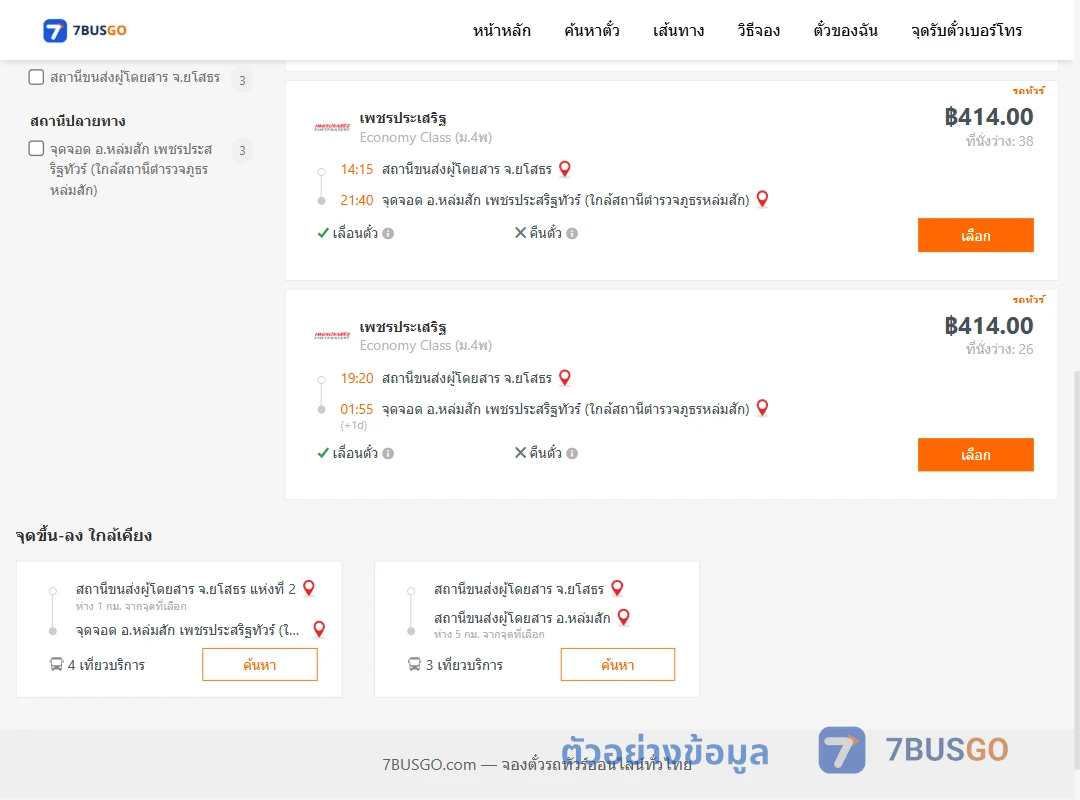Show refund info icon on 19:20 trip
Viewport: 1080px width, 800px height.
[x=572, y=453]
